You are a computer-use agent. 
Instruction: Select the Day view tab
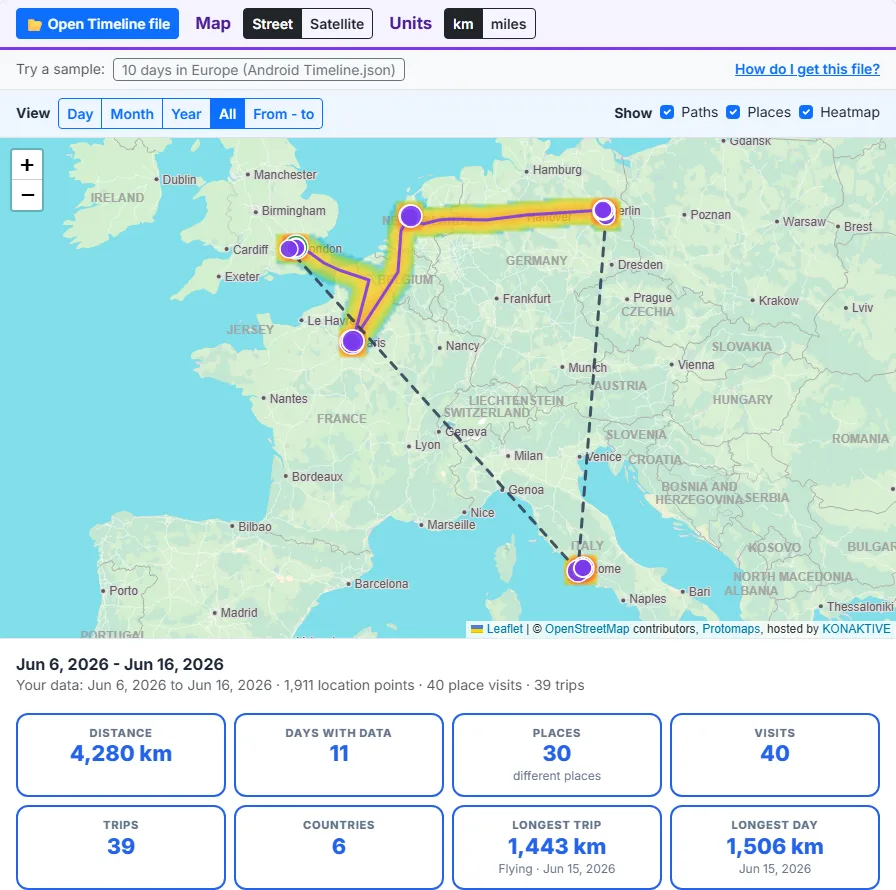pyautogui.click(x=80, y=114)
